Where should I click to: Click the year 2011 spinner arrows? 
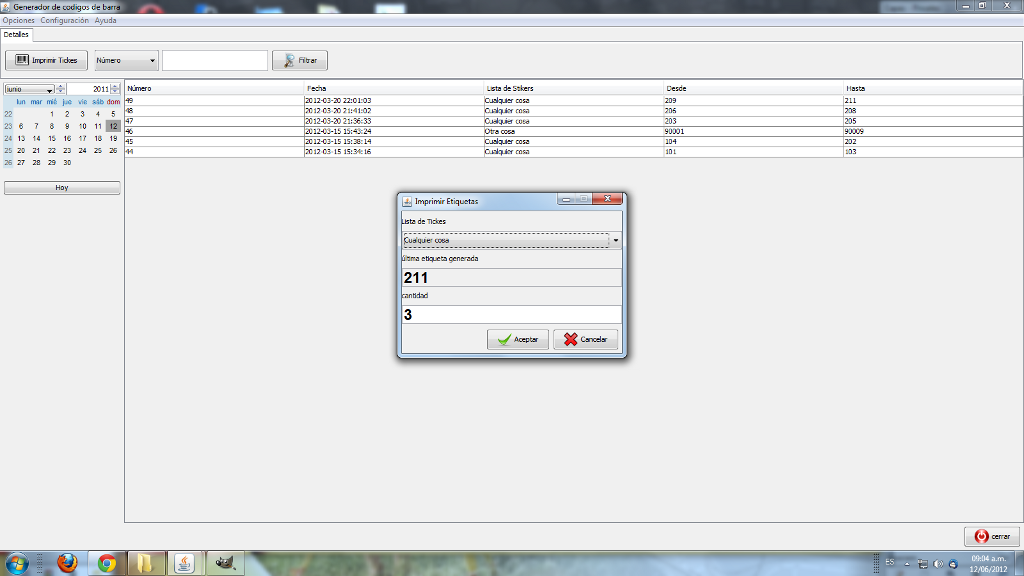tap(115, 89)
